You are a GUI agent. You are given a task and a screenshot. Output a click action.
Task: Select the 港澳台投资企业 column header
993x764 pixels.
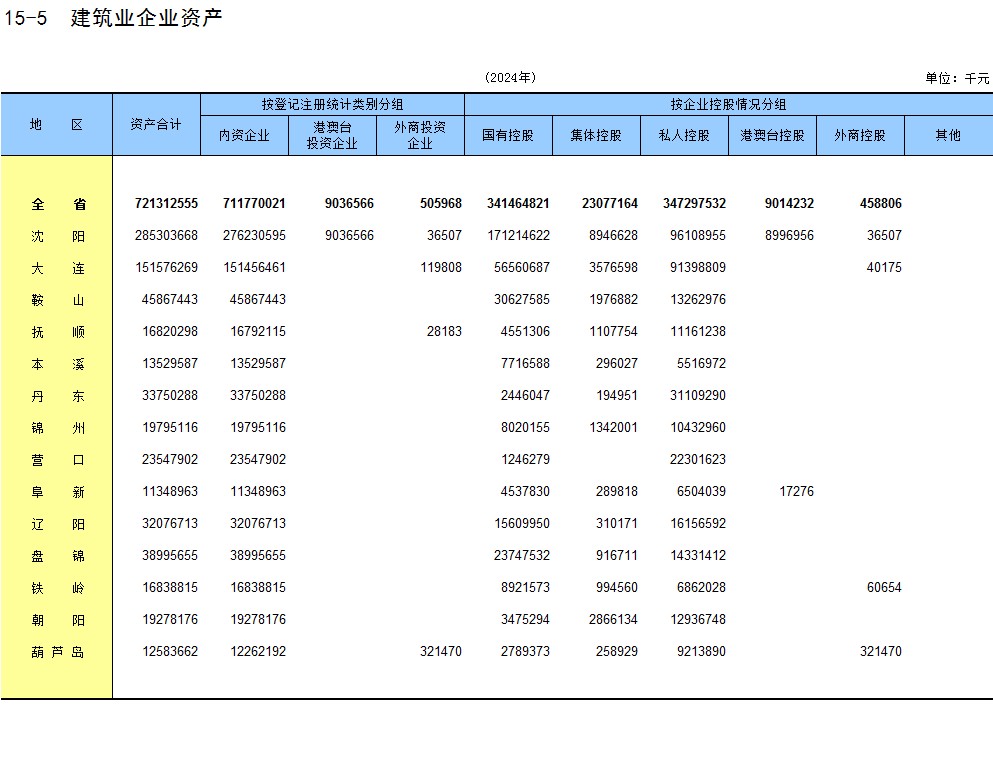(332, 135)
